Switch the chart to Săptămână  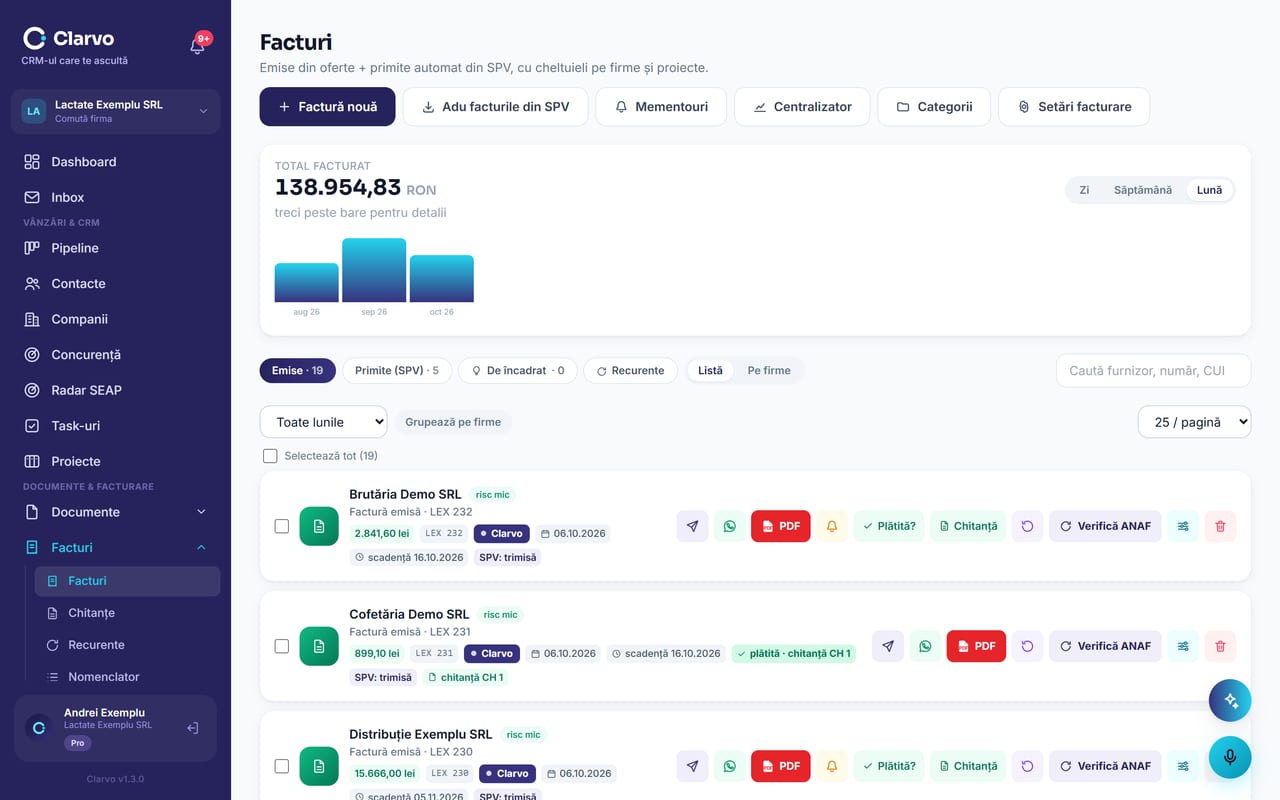(1143, 190)
